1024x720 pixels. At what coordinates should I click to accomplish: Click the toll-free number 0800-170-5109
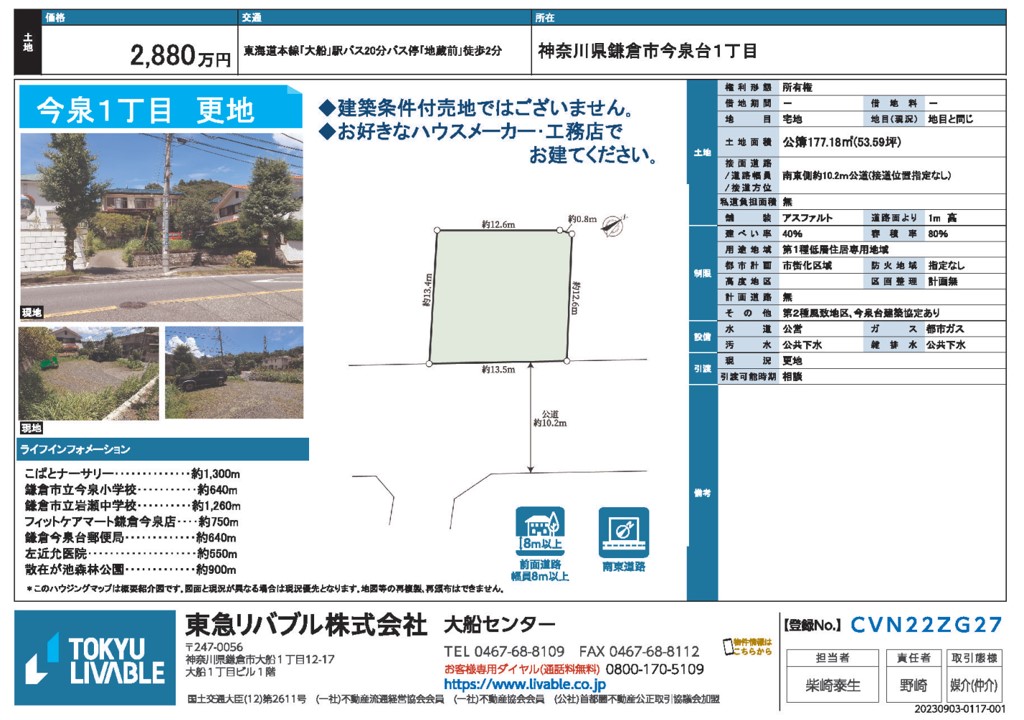655,669
